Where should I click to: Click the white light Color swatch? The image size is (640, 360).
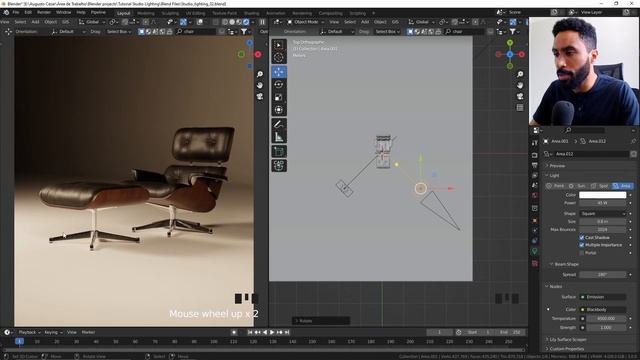pos(602,195)
